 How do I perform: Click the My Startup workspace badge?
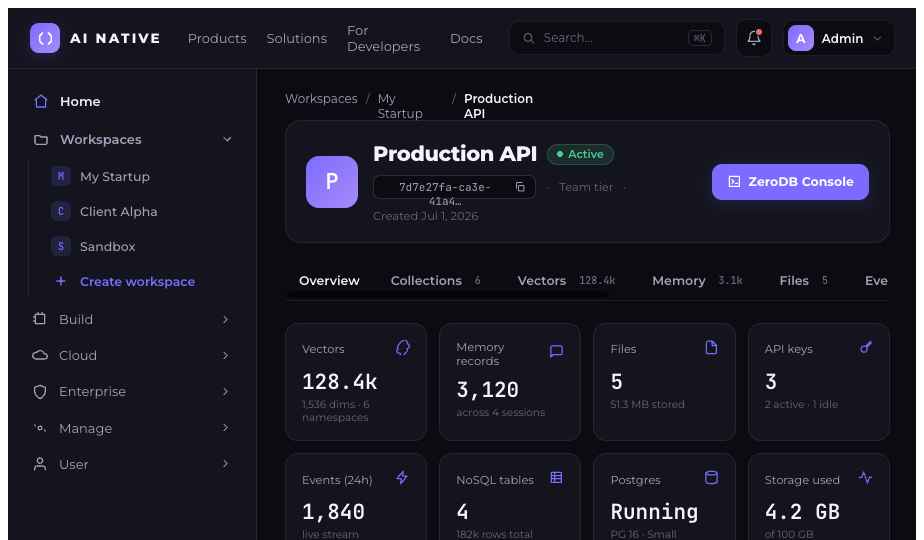click(61, 176)
